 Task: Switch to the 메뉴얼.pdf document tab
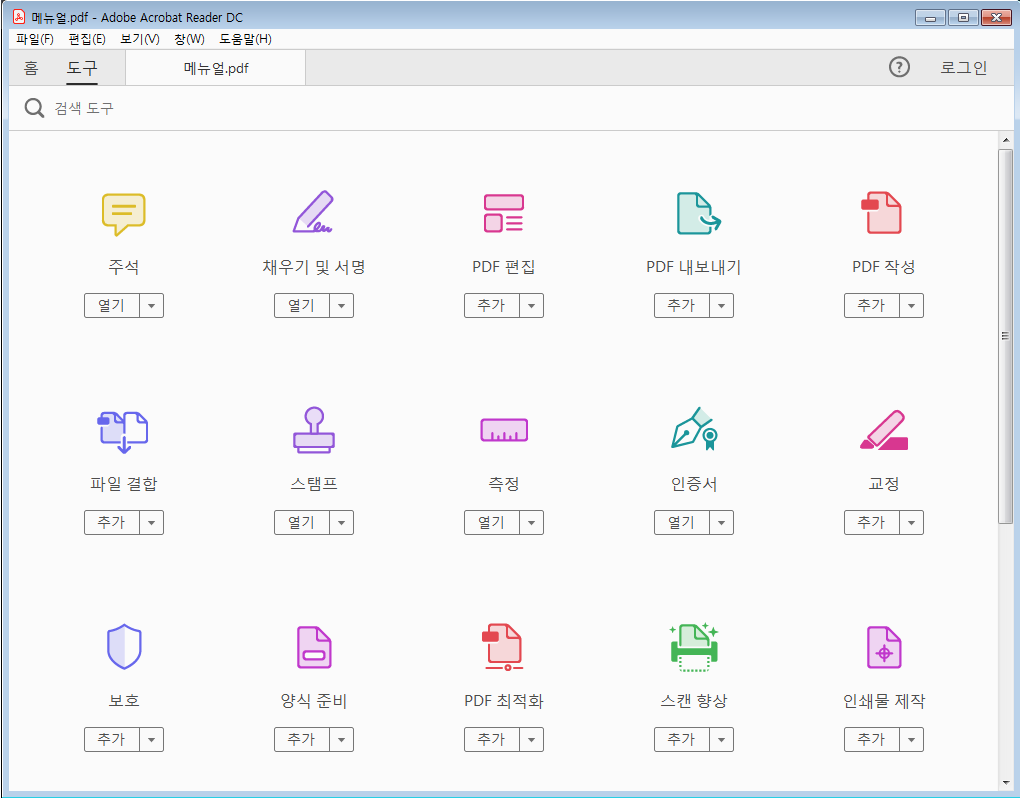point(215,68)
